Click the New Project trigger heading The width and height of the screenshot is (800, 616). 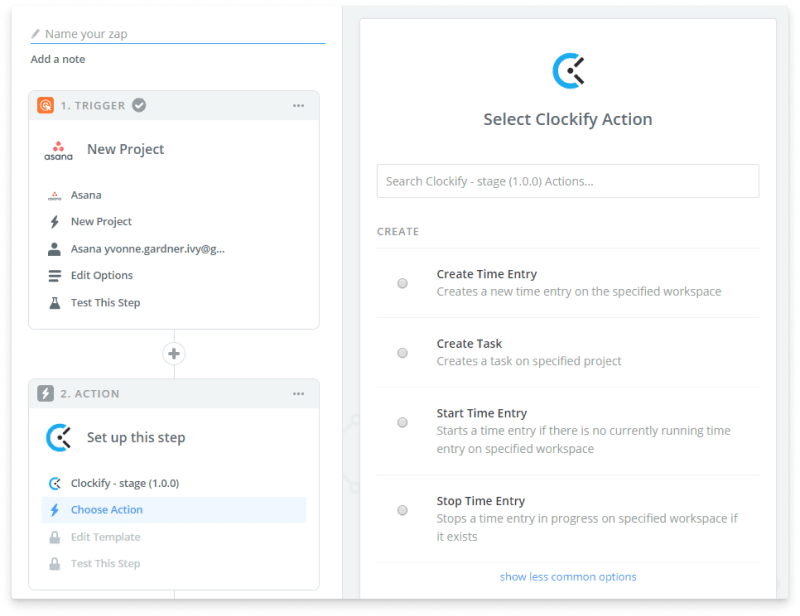click(126, 149)
